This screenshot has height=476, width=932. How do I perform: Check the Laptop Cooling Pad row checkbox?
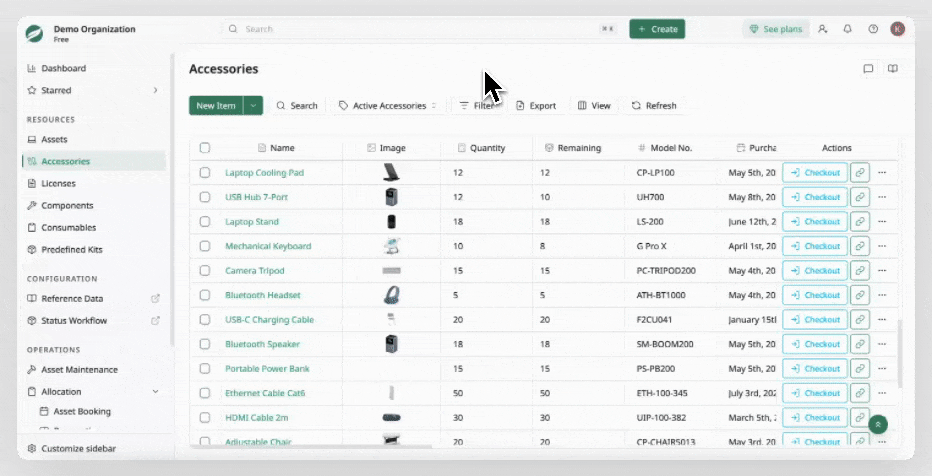click(x=205, y=172)
